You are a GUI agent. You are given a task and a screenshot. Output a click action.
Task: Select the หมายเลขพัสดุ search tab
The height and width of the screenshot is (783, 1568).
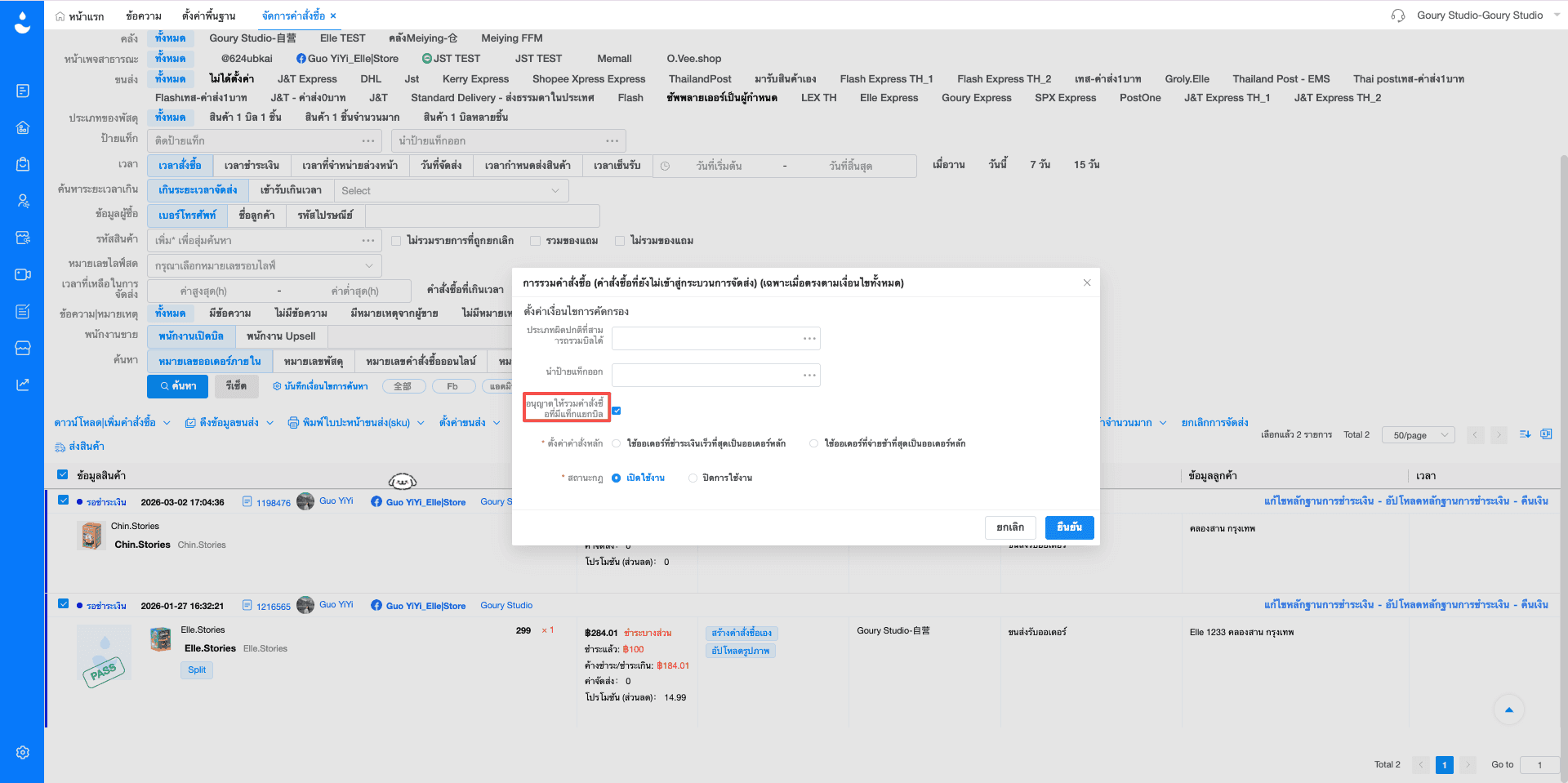[314, 361]
